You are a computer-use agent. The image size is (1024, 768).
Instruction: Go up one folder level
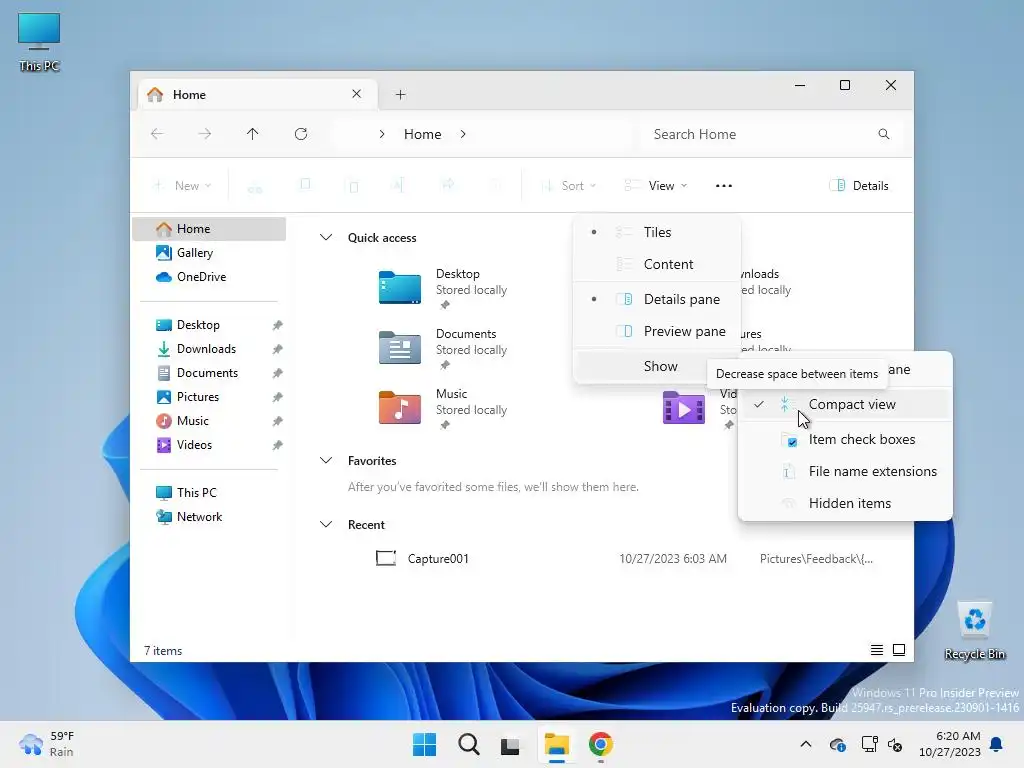point(252,134)
